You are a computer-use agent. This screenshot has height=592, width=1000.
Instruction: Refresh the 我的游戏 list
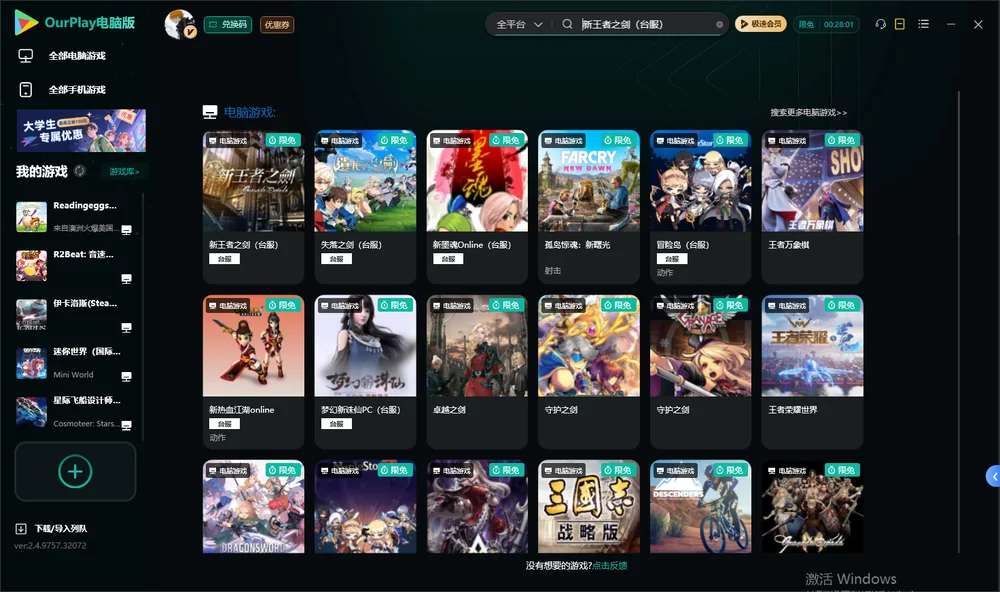[80, 171]
